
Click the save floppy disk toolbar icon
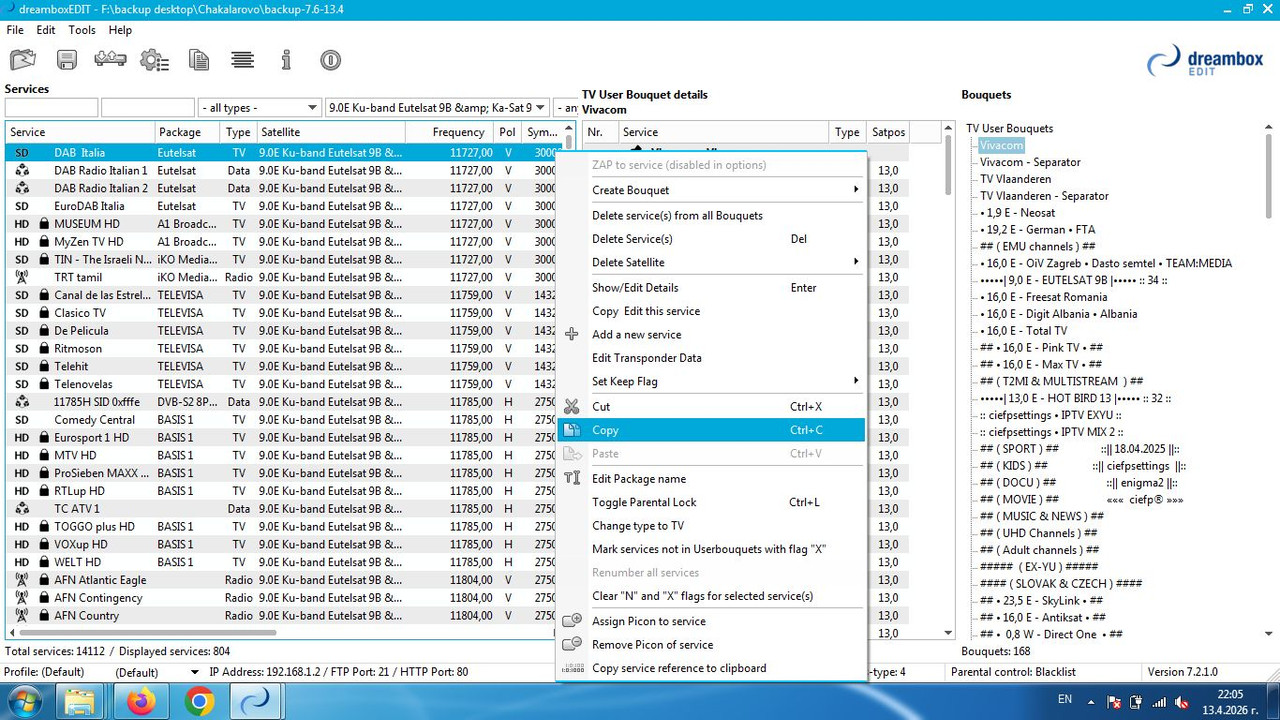[67, 60]
